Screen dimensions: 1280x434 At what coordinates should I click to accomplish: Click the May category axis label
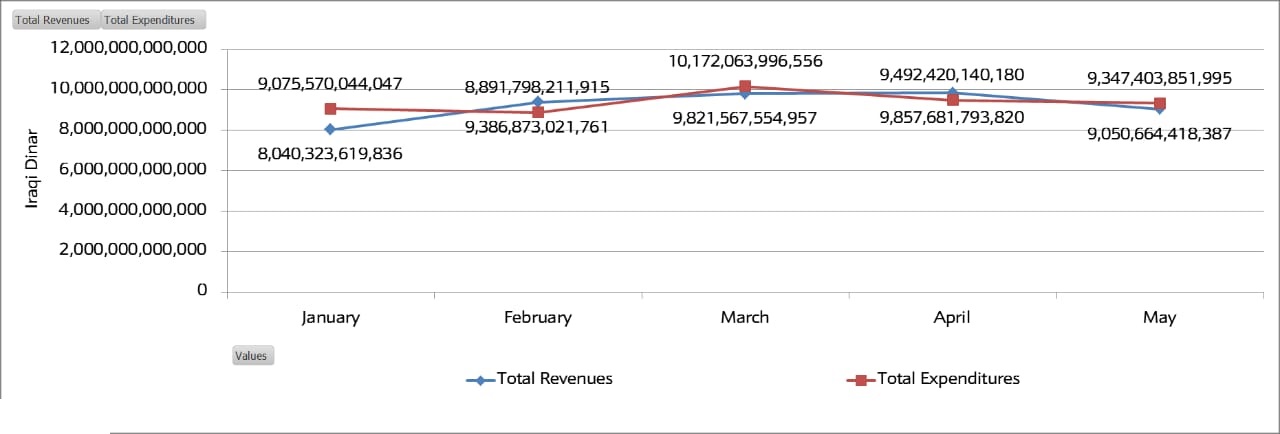(x=1159, y=318)
